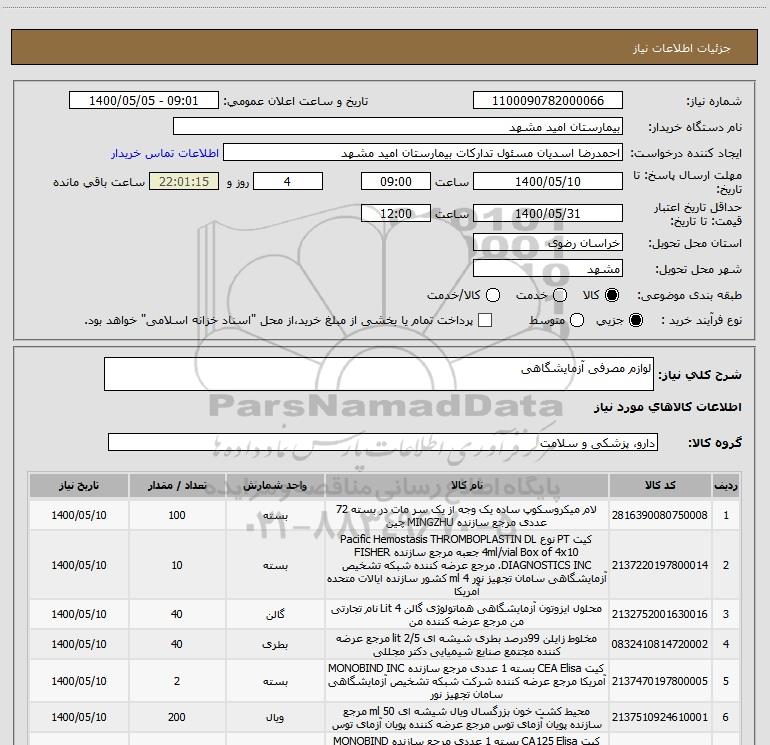Select the کالا radio button

[x=612, y=295]
